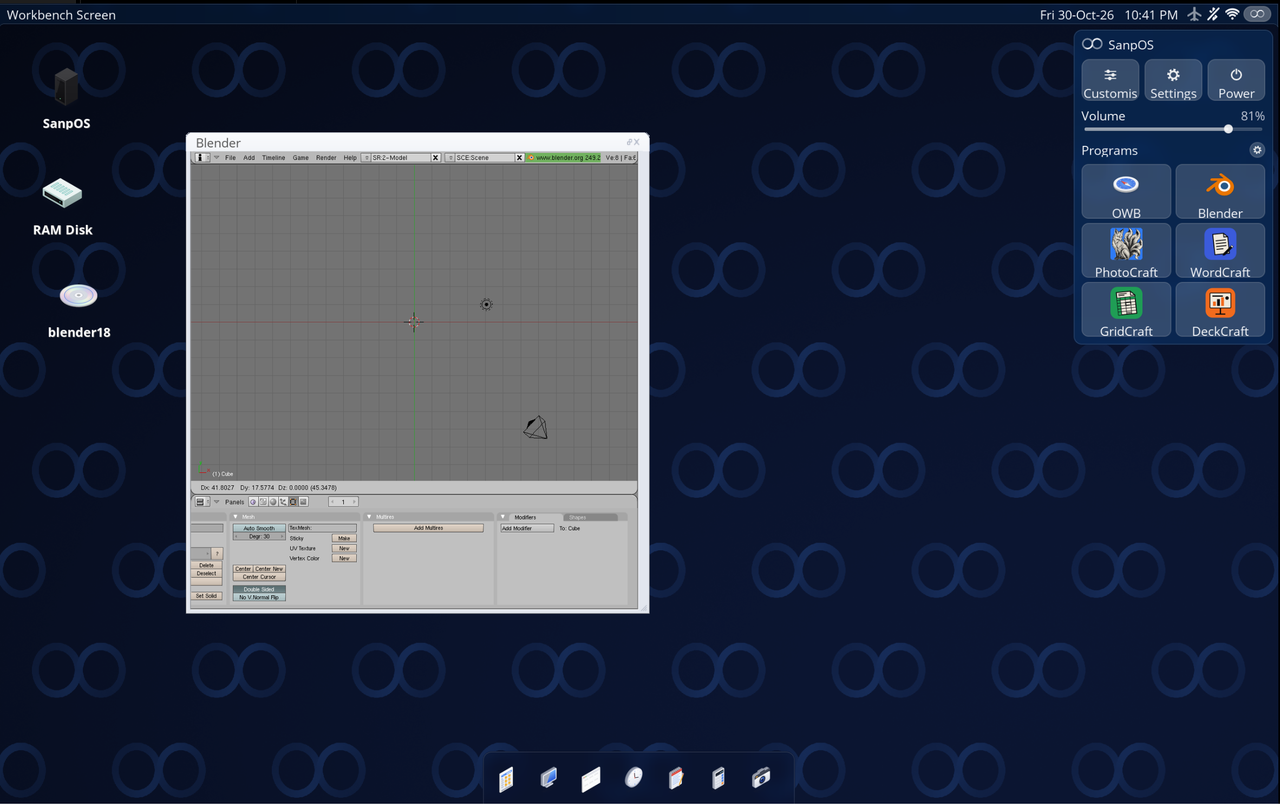Open the Blender info window-type selector

click(x=201, y=158)
